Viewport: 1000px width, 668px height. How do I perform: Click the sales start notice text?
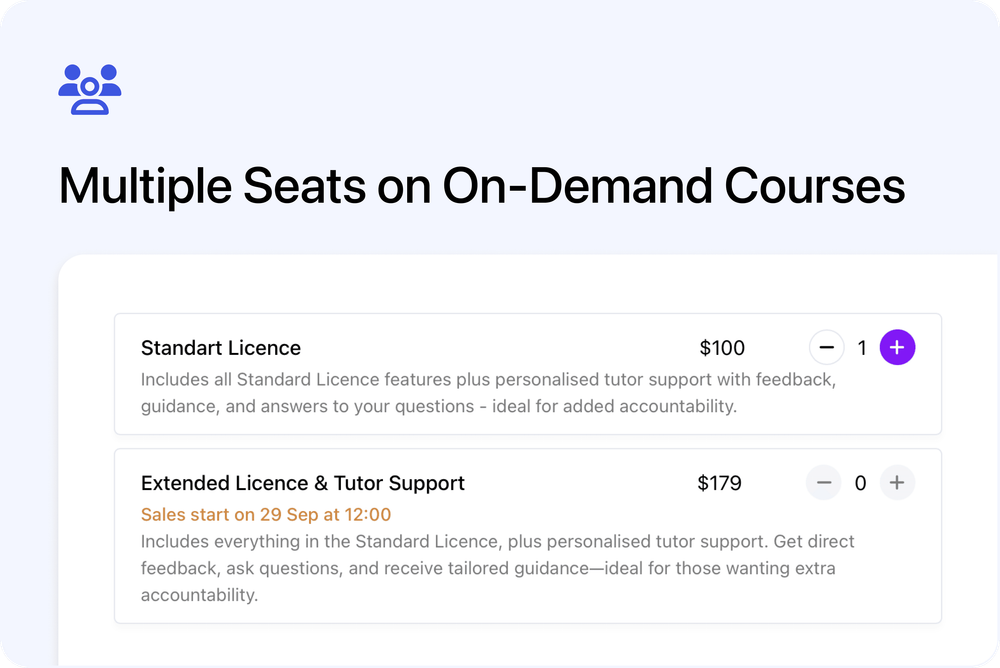pos(266,513)
